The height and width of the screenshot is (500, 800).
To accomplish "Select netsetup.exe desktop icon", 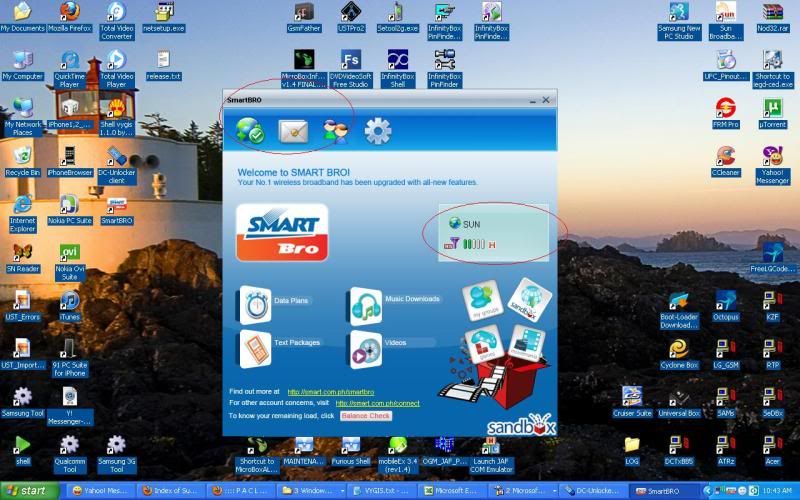I will tap(163, 18).
